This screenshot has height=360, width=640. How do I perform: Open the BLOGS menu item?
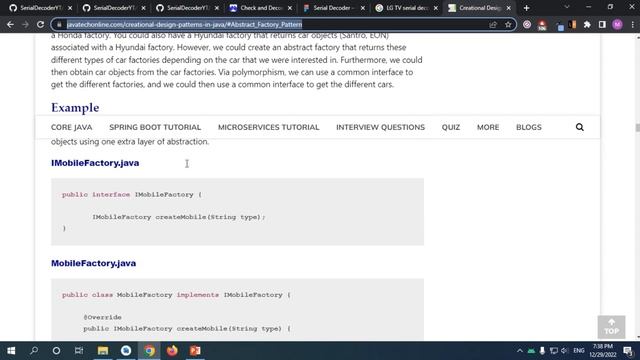529,127
